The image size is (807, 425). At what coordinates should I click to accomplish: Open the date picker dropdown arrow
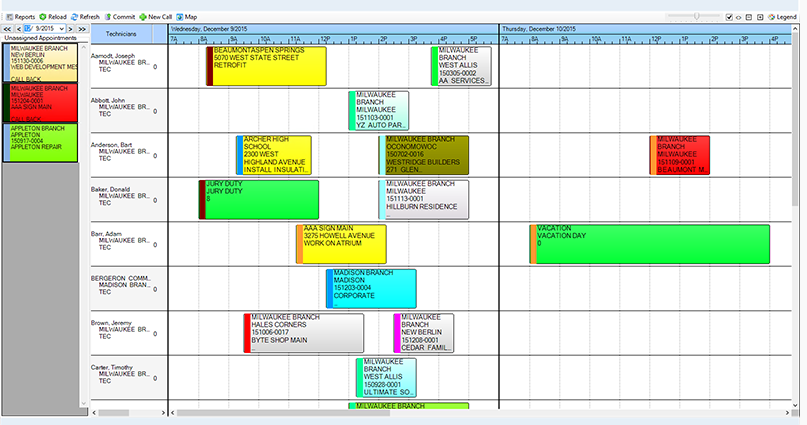click(x=62, y=29)
